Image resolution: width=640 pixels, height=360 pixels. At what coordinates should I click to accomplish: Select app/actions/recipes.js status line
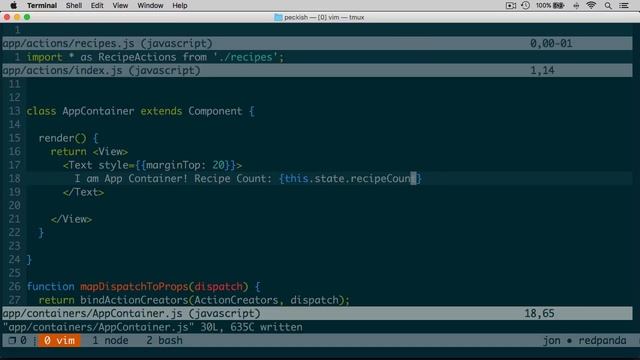pyautogui.click(x=317, y=43)
